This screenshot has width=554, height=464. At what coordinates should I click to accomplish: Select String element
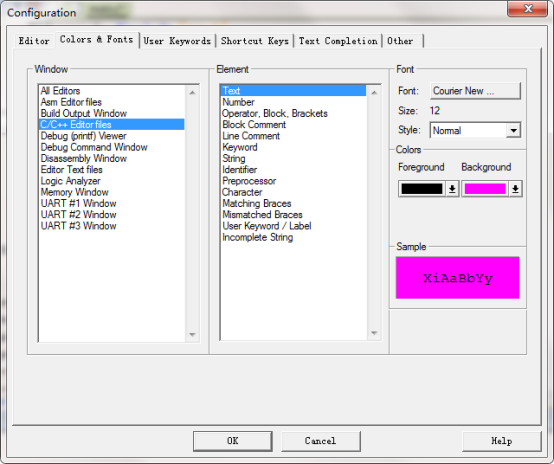(x=294, y=158)
